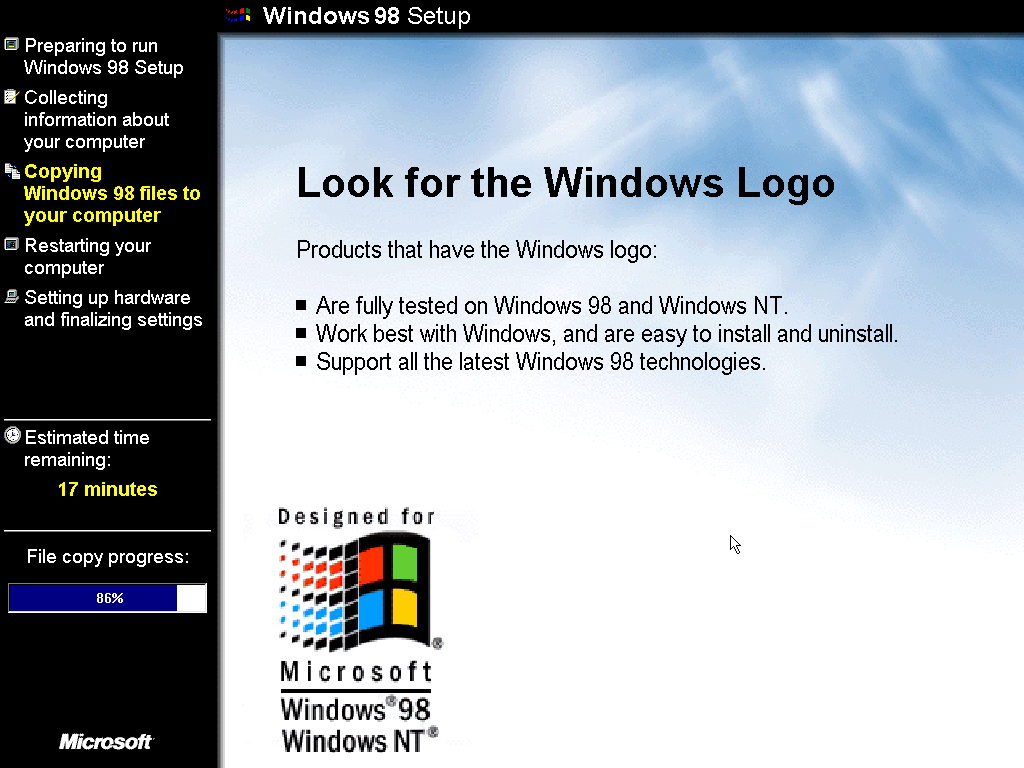Click the File copy progress label
The width and height of the screenshot is (1024, 768).
point(108,557)
